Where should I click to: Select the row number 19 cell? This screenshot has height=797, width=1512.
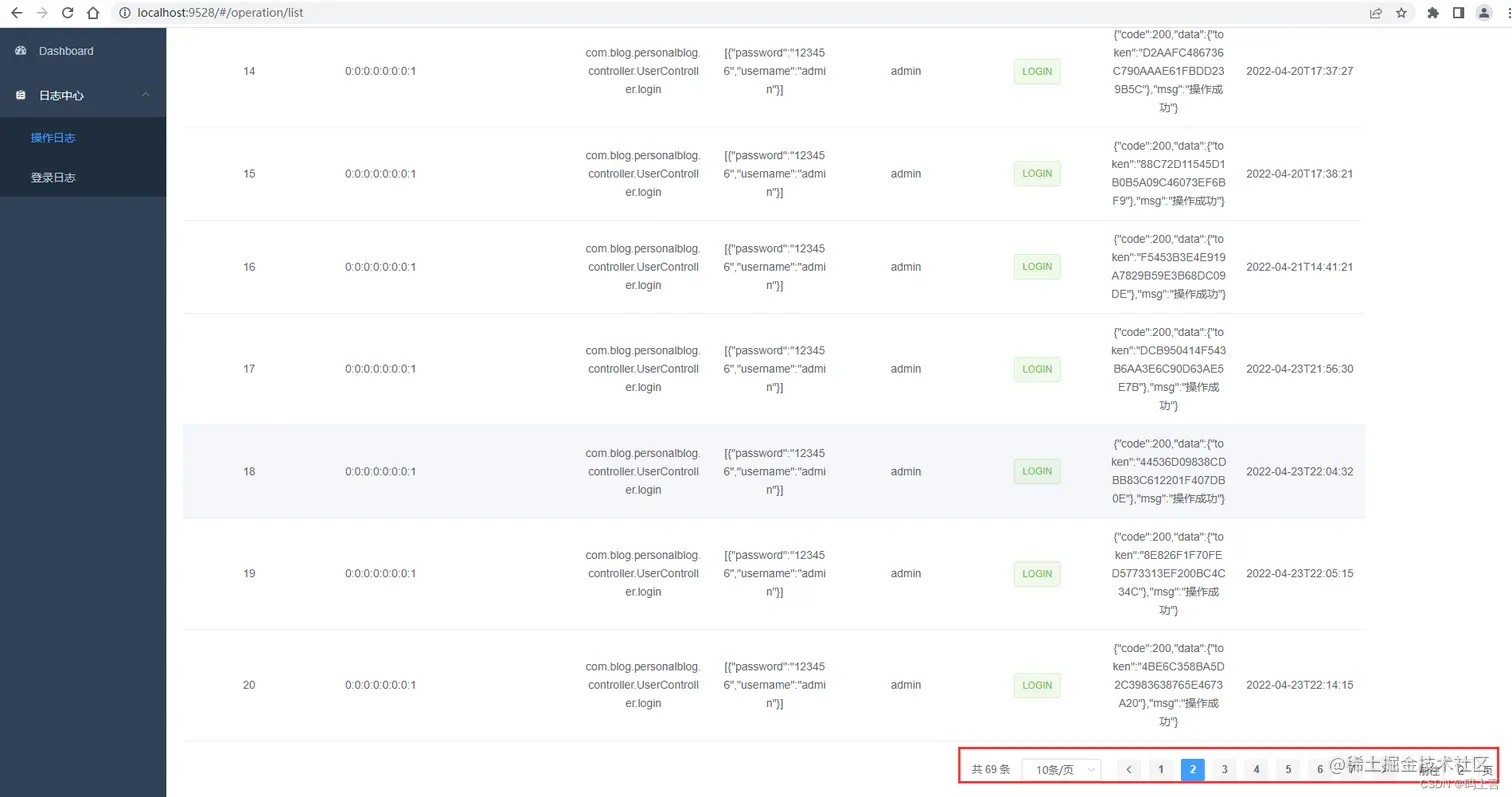249,574
